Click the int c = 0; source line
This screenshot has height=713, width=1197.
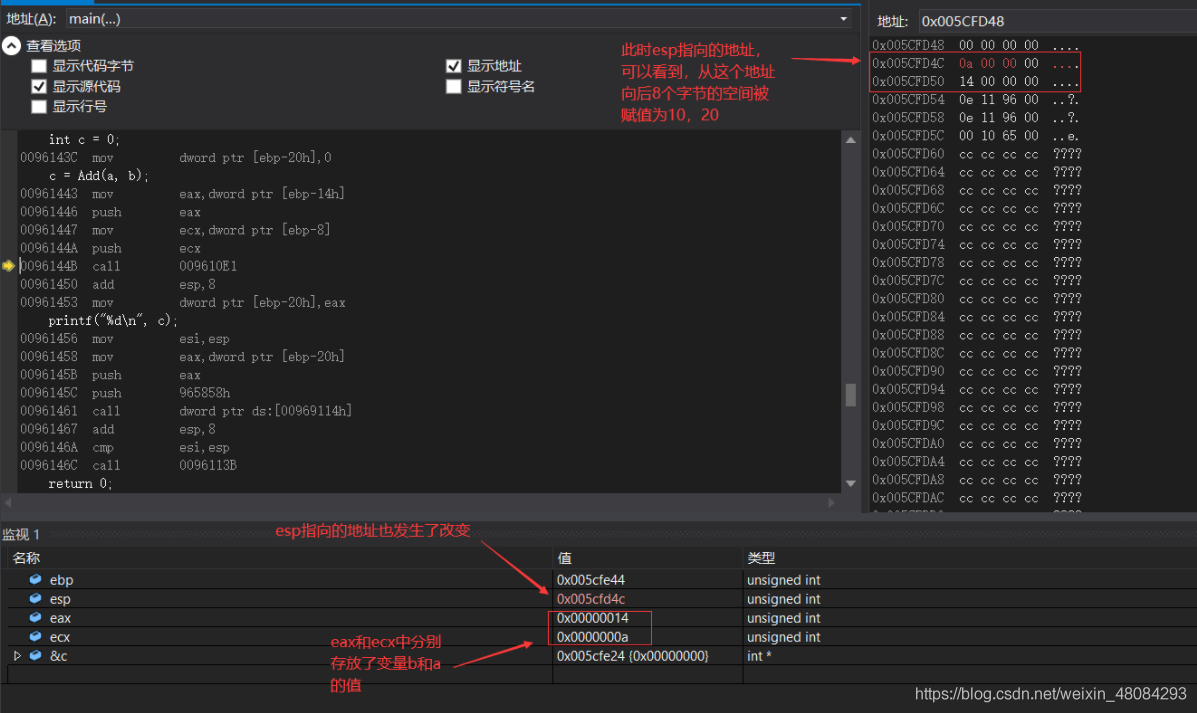point(84,140)
